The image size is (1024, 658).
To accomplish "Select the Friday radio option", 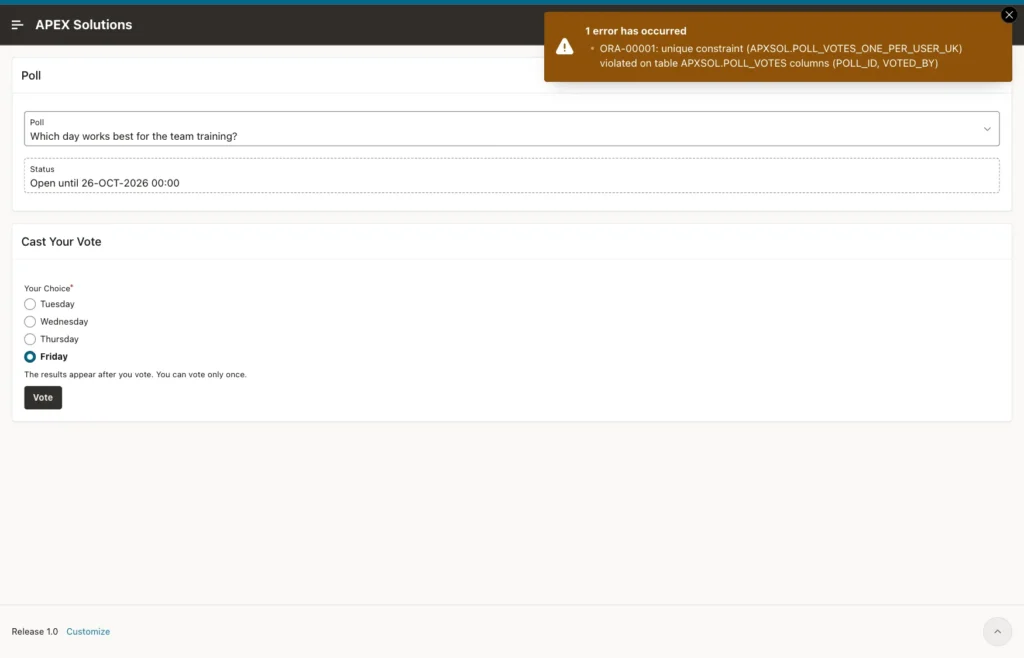I will (x=30, y=357).
